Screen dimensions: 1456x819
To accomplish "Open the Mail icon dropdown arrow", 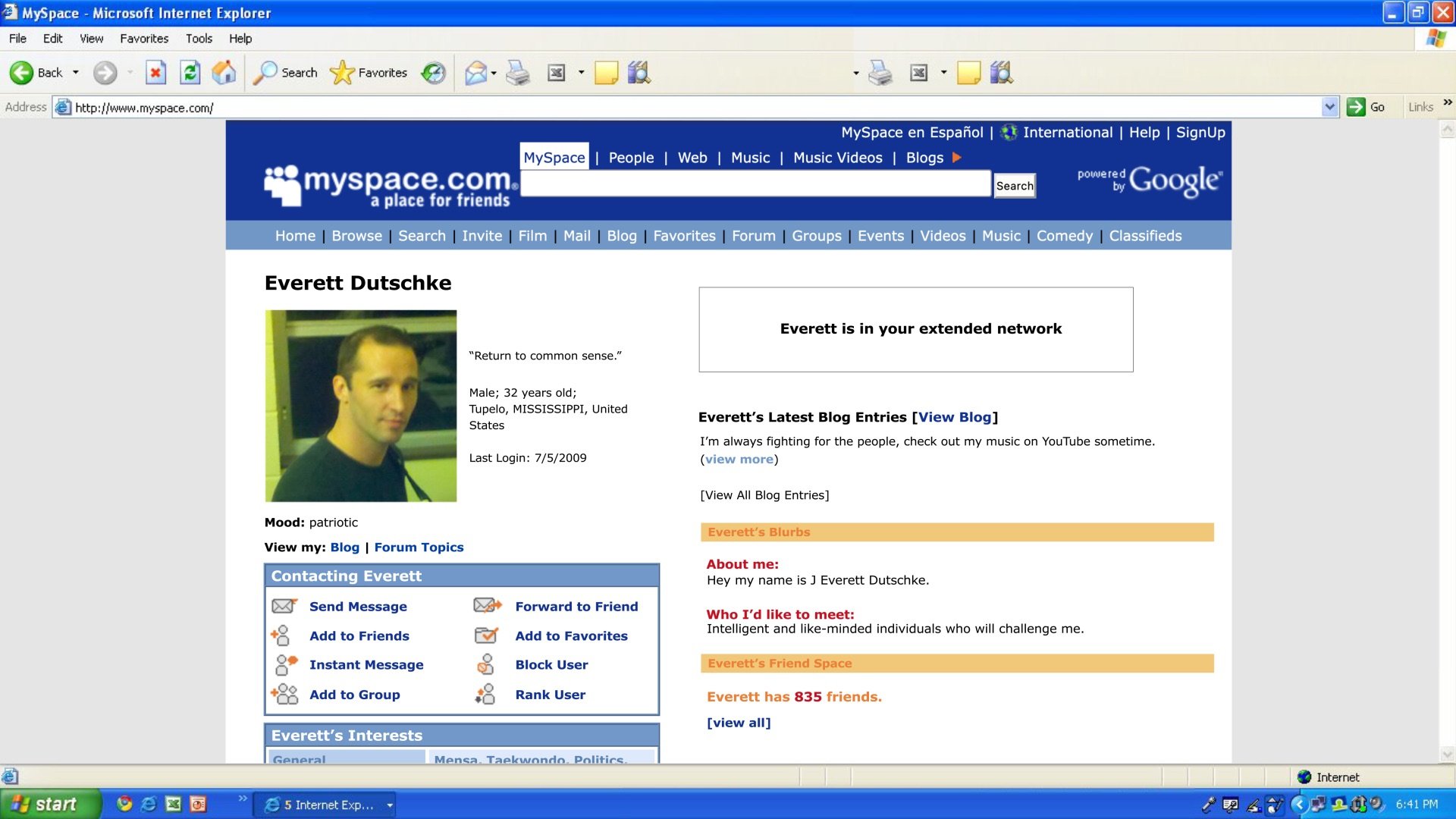I will click(x=494, y=74).
